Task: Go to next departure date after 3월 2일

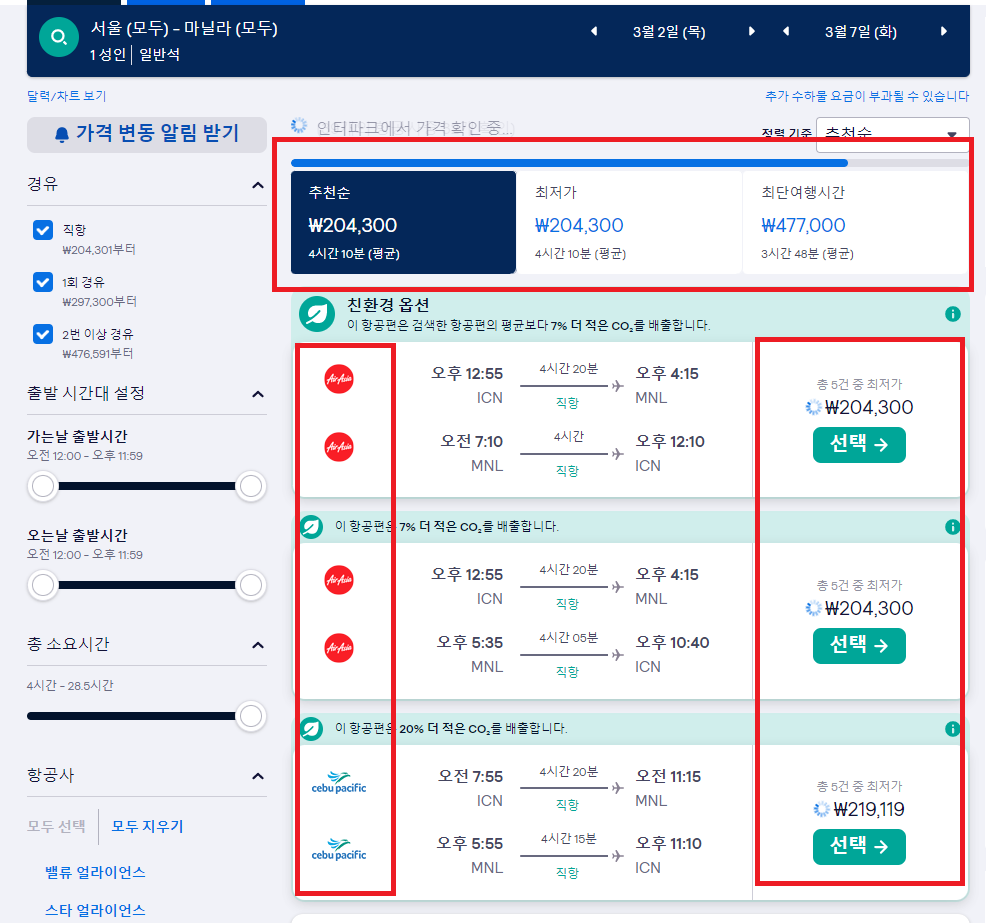Action: pyautogui.click(x=751, y=31)
